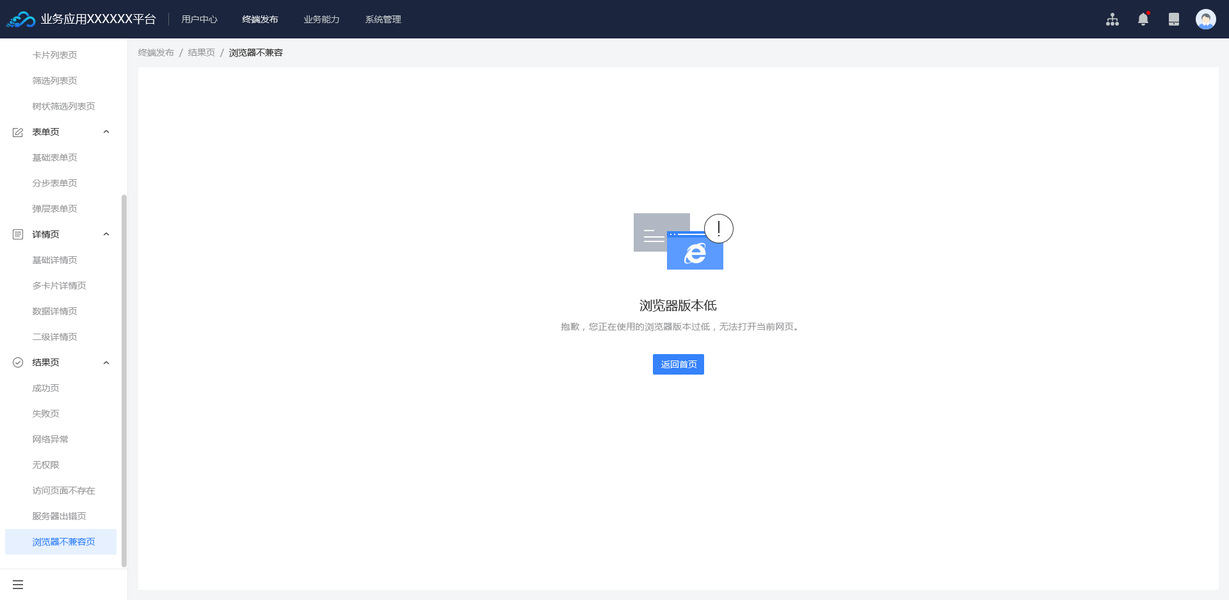Click the user avatar in top right

[1206, 19]
